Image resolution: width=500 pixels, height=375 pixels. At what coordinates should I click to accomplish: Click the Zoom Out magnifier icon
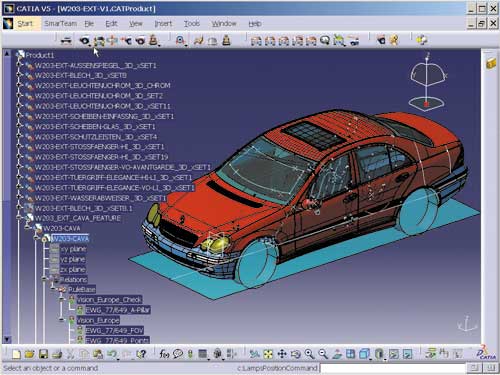[x=323, y=354]
